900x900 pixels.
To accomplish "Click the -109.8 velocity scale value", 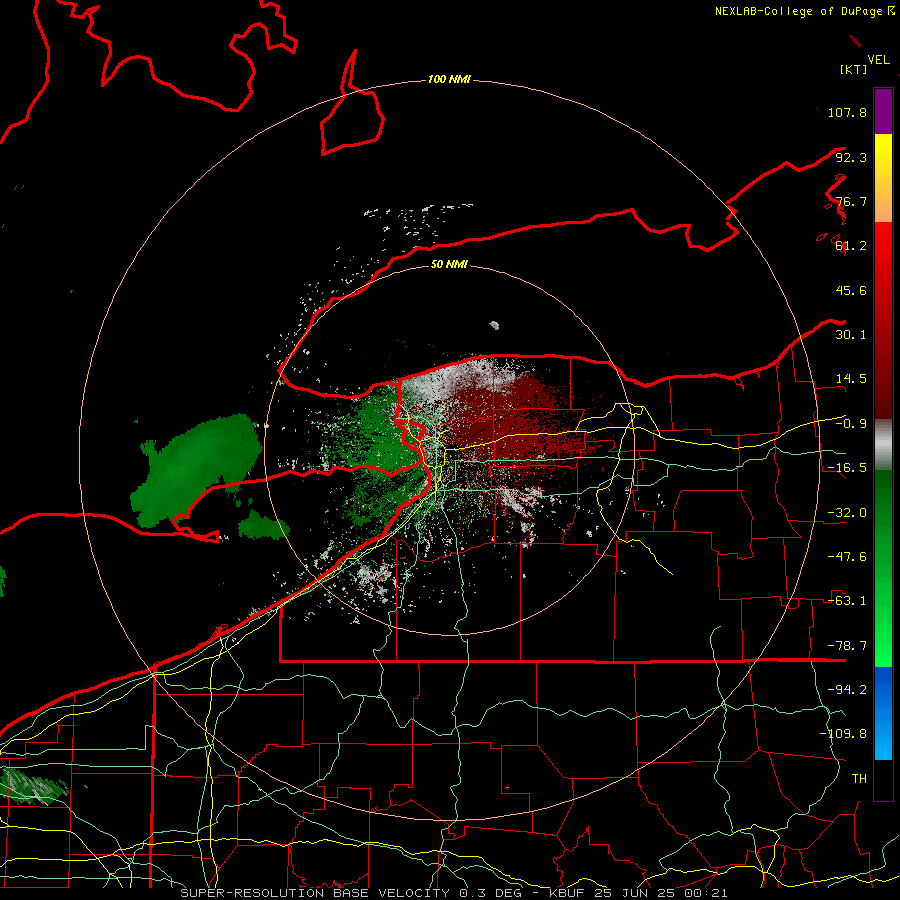I will pos(843,734).
